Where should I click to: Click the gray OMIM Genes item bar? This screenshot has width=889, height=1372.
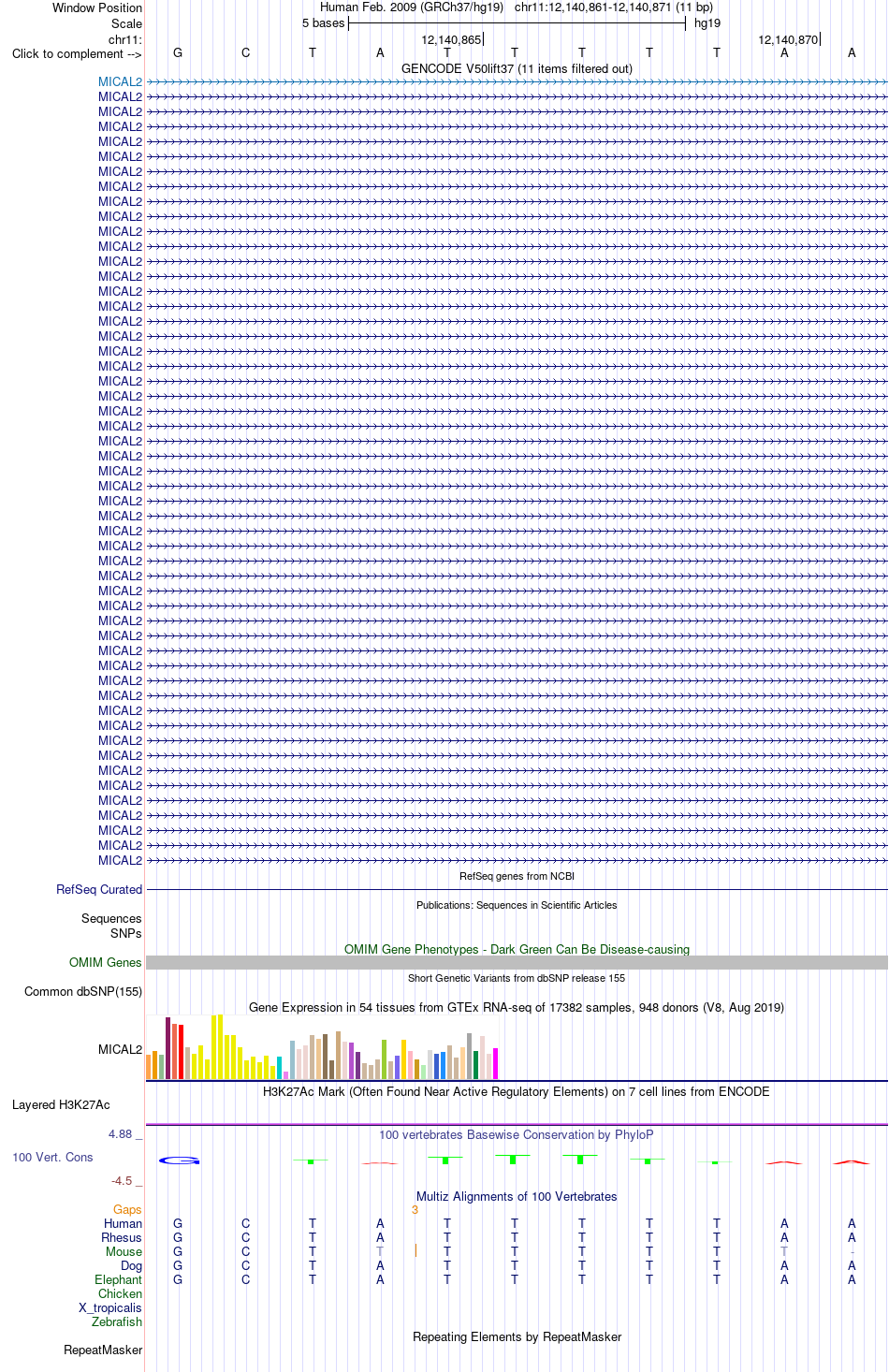(x=517, y=962)
